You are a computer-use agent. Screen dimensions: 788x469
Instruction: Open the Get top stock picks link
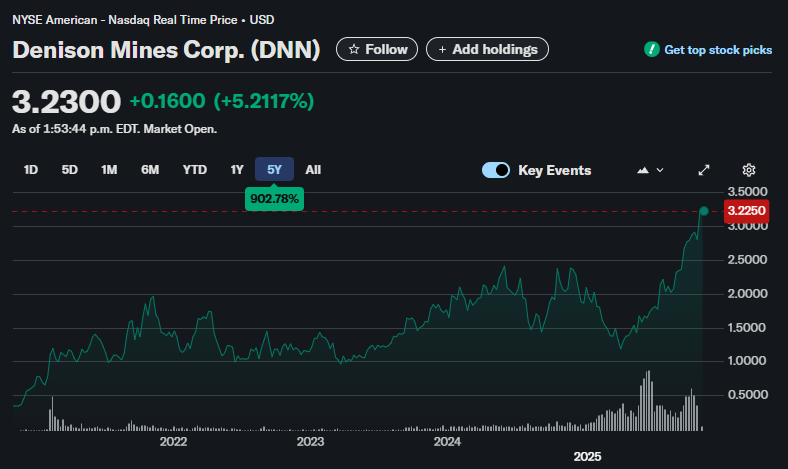click(x=718, y=50)
